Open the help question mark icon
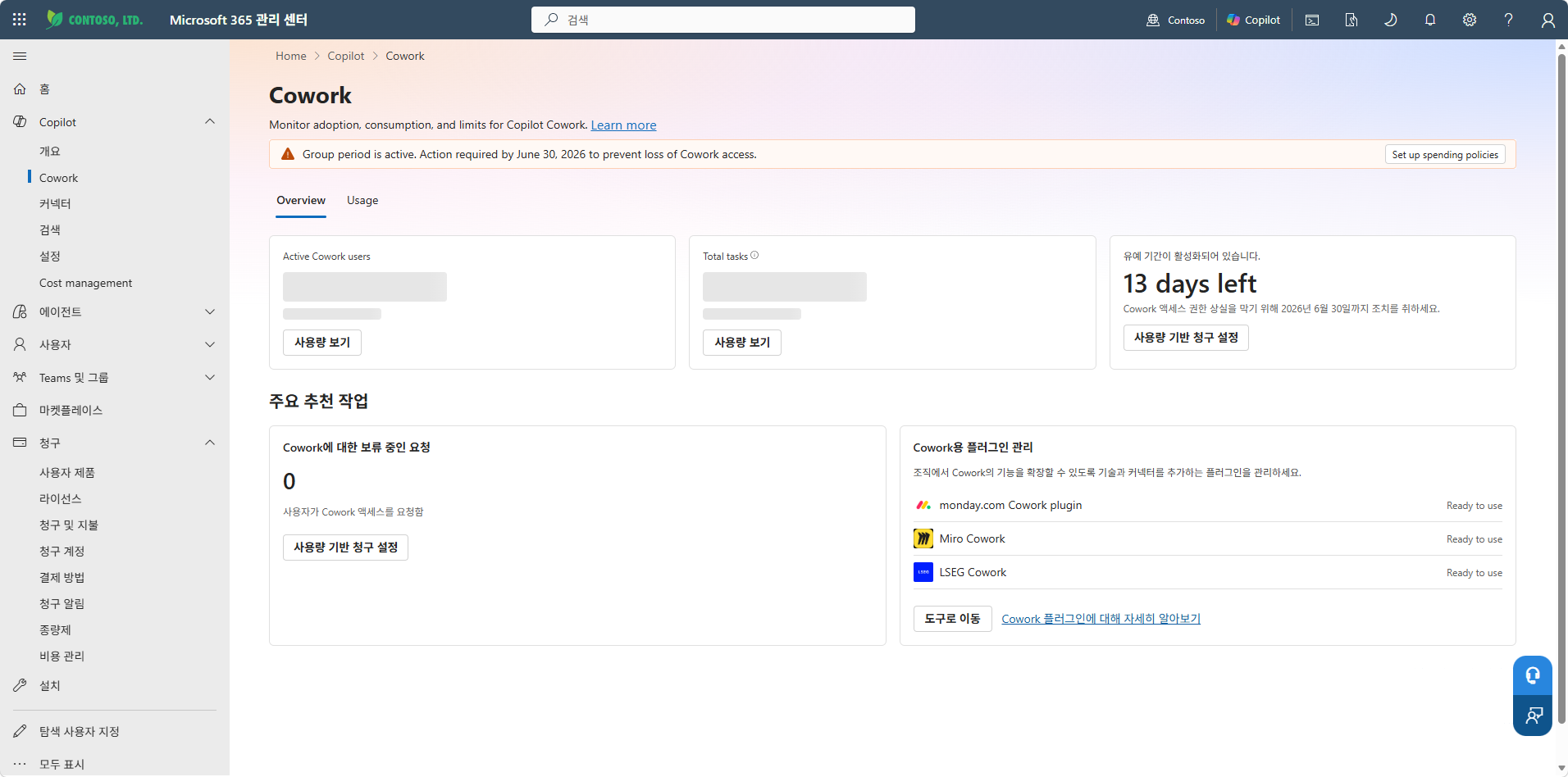1568x777 pixels. pyautogui.click(x=1509, y=20)
